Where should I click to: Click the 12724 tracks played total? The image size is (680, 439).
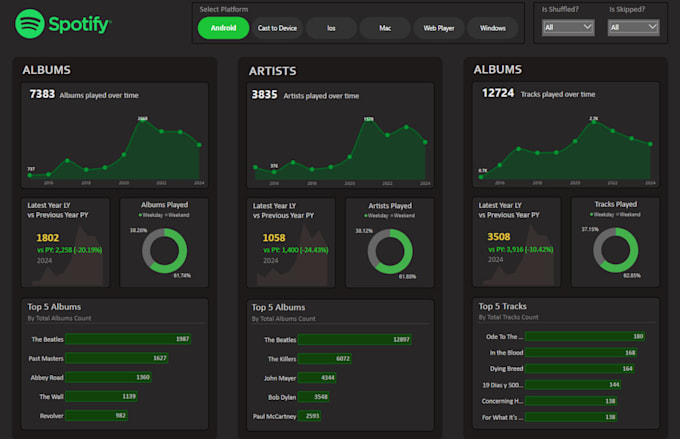[498, 93]
